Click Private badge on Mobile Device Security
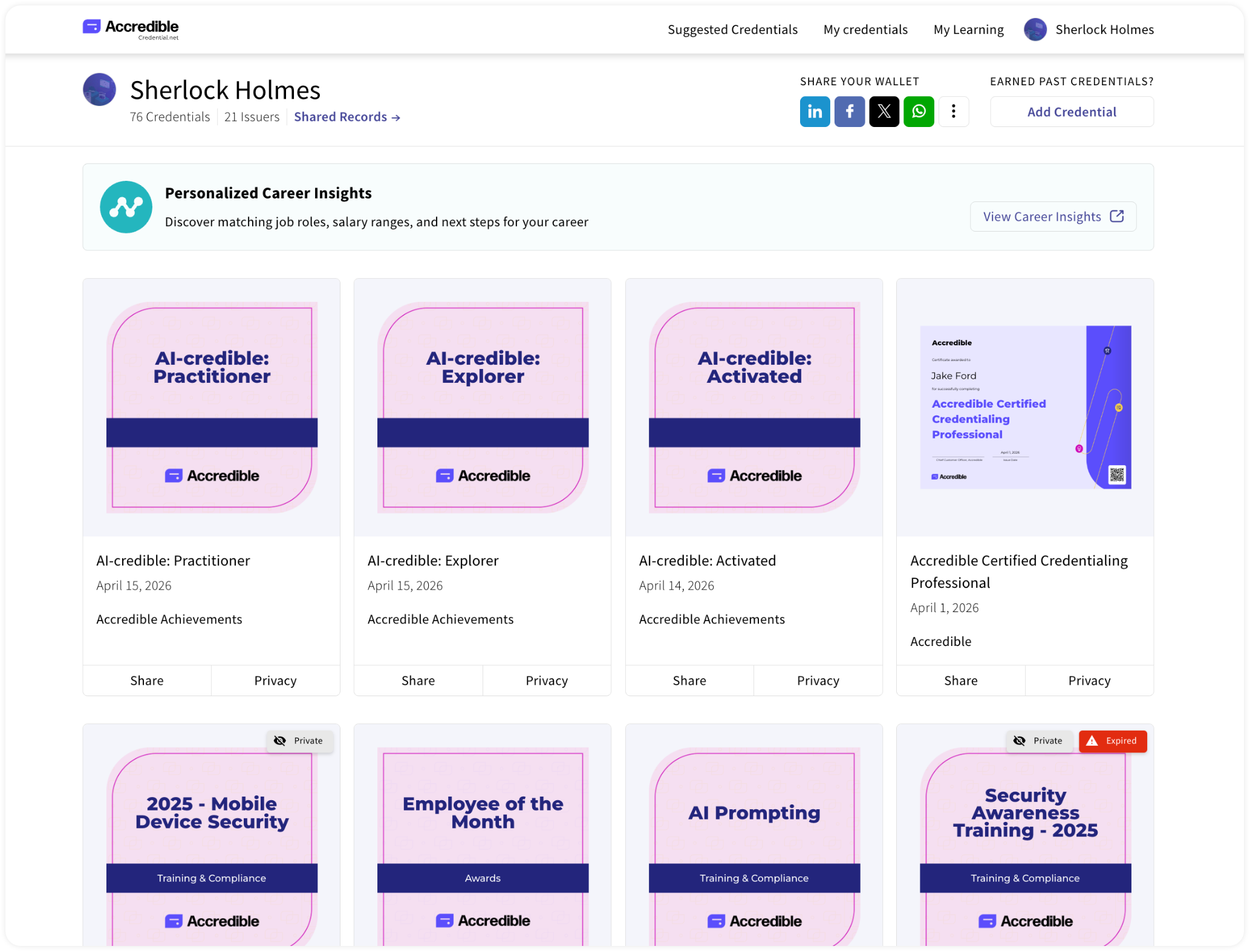The width and height of the screenshot is (1250, 952). (x=299, y=741)
